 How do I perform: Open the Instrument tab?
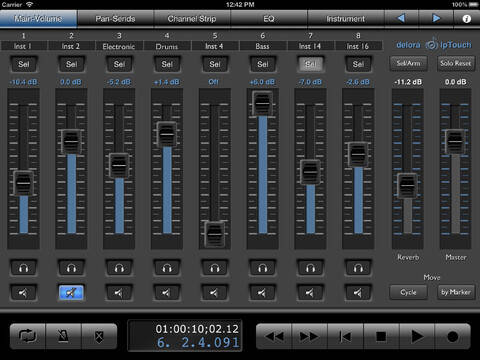[x=346, y=19]
